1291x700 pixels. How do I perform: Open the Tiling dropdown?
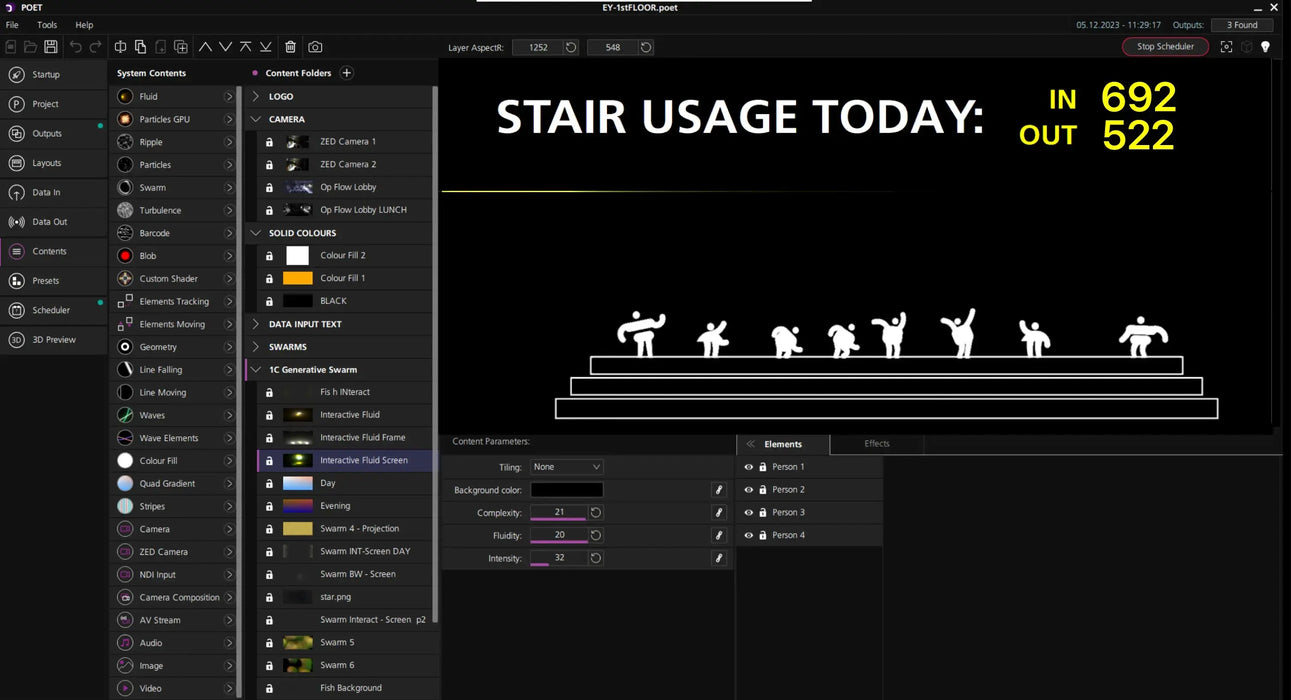(x=567, y=467)
